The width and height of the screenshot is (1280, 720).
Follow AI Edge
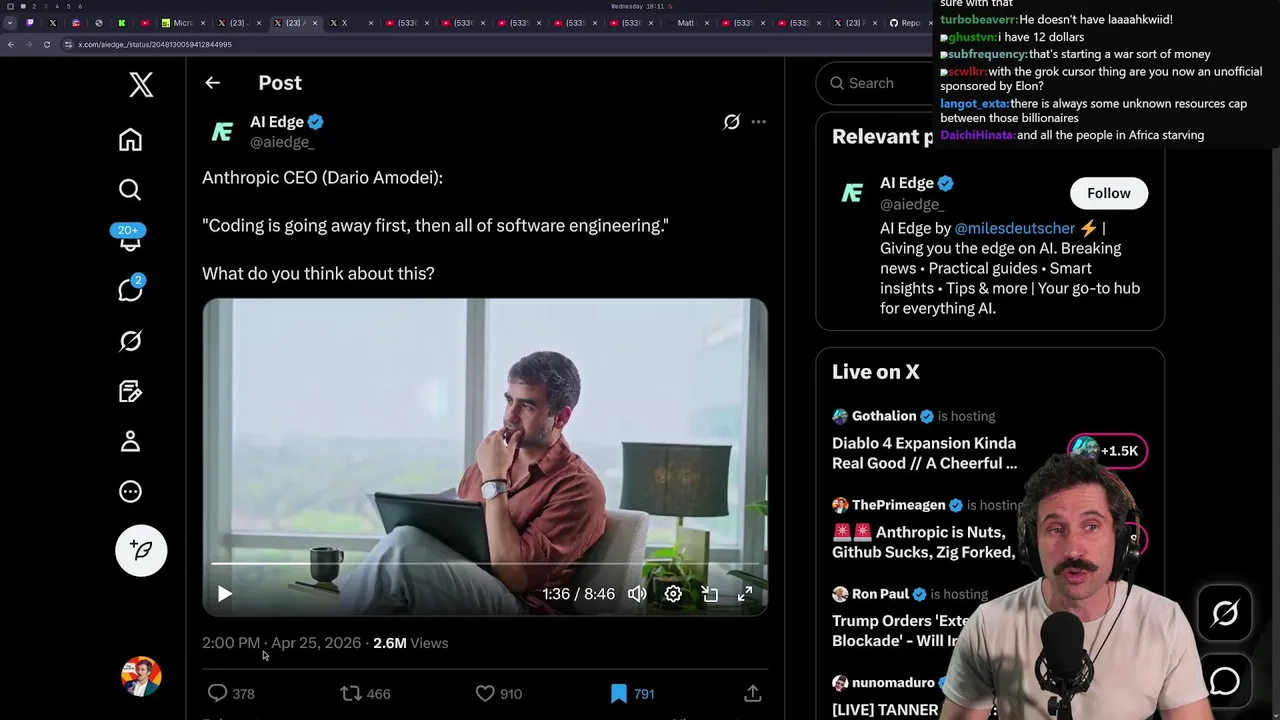tap(1108, 193)
